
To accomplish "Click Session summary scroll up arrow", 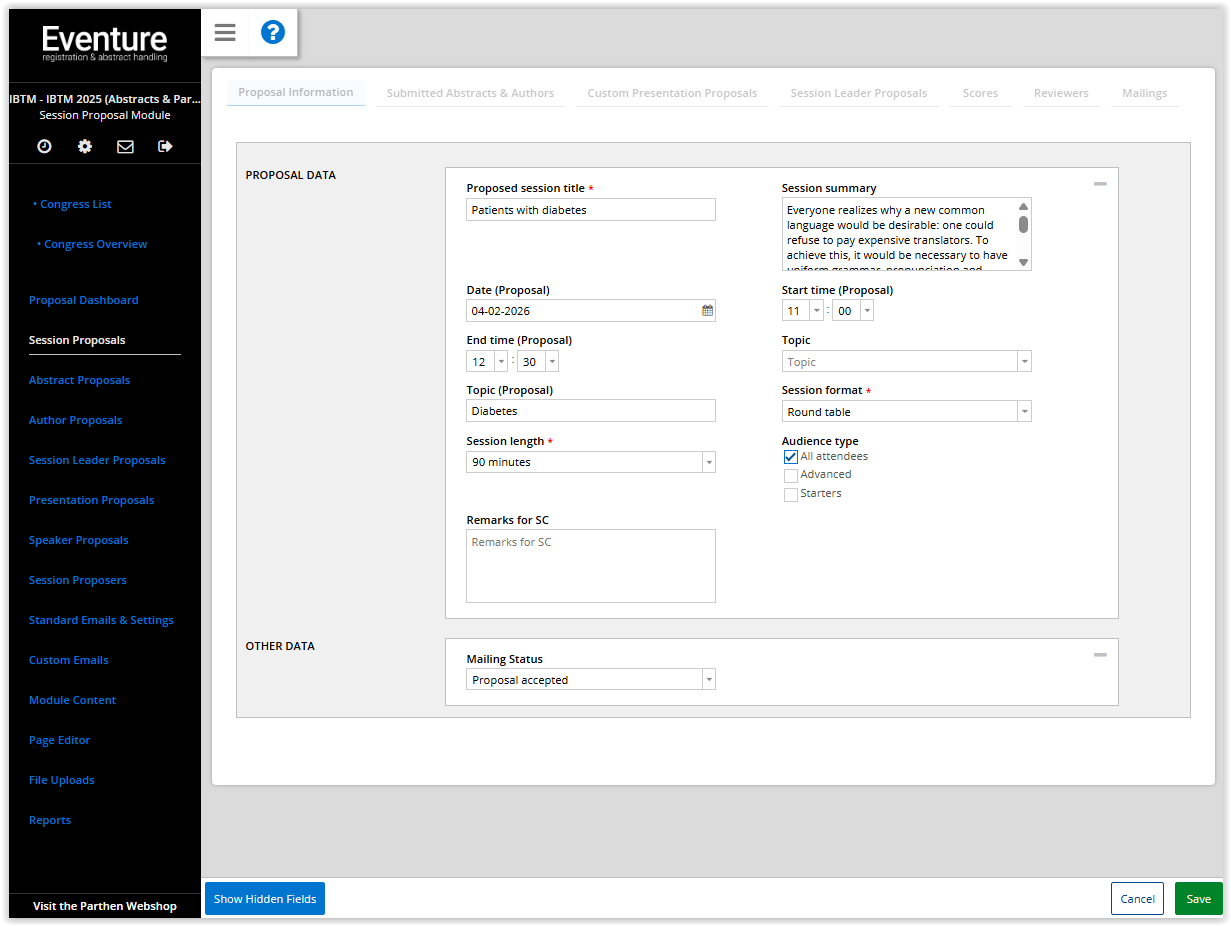I will [x=1024, y=206].
